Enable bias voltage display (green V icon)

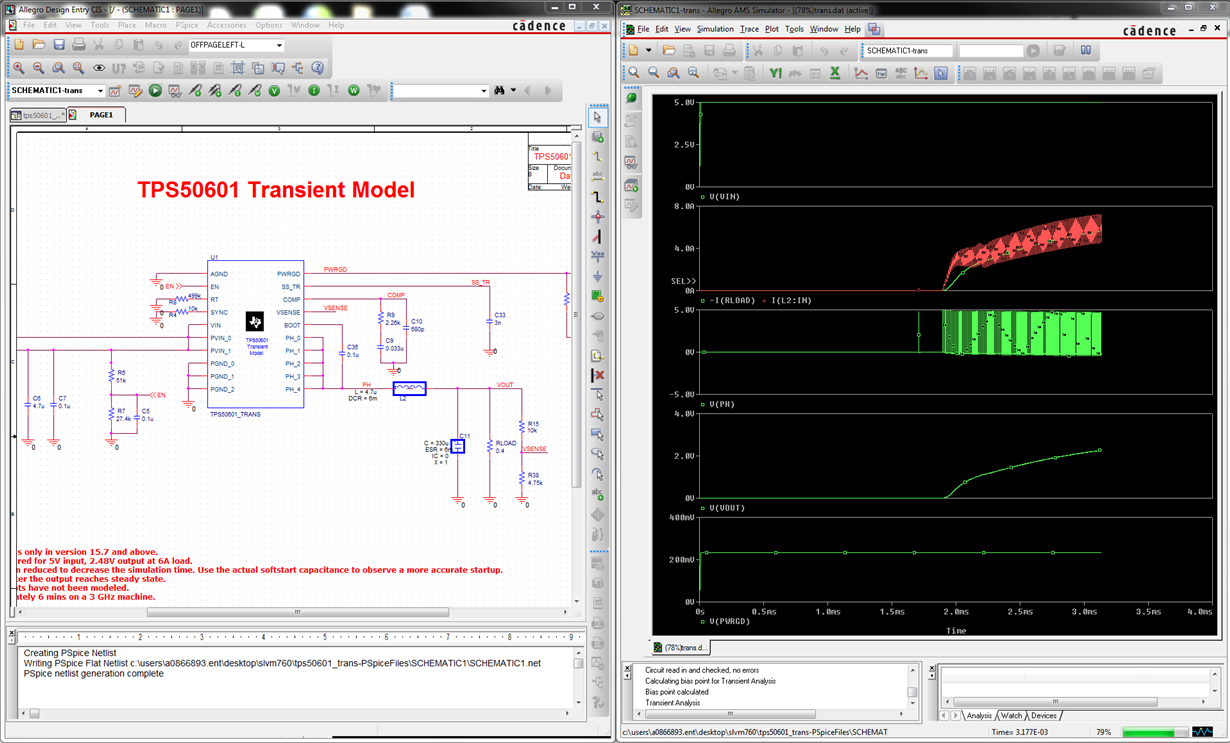tap(274, 91)
